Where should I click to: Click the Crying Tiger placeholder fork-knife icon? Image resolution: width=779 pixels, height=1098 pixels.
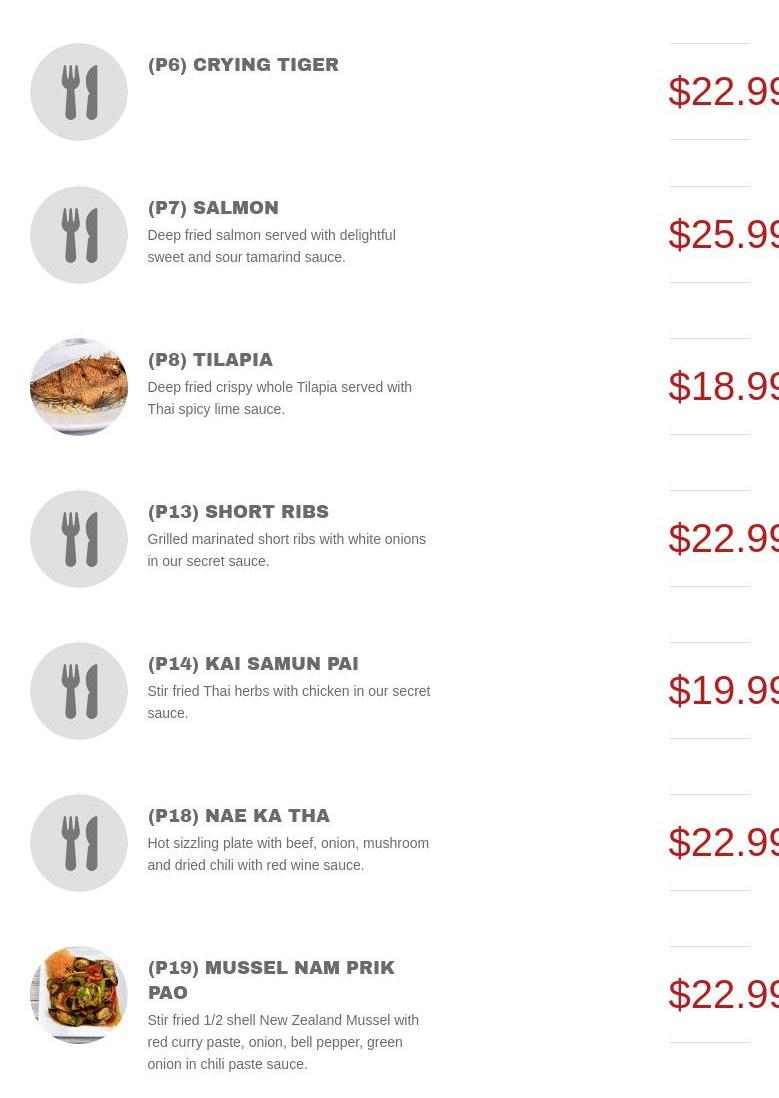coord(79,92)
